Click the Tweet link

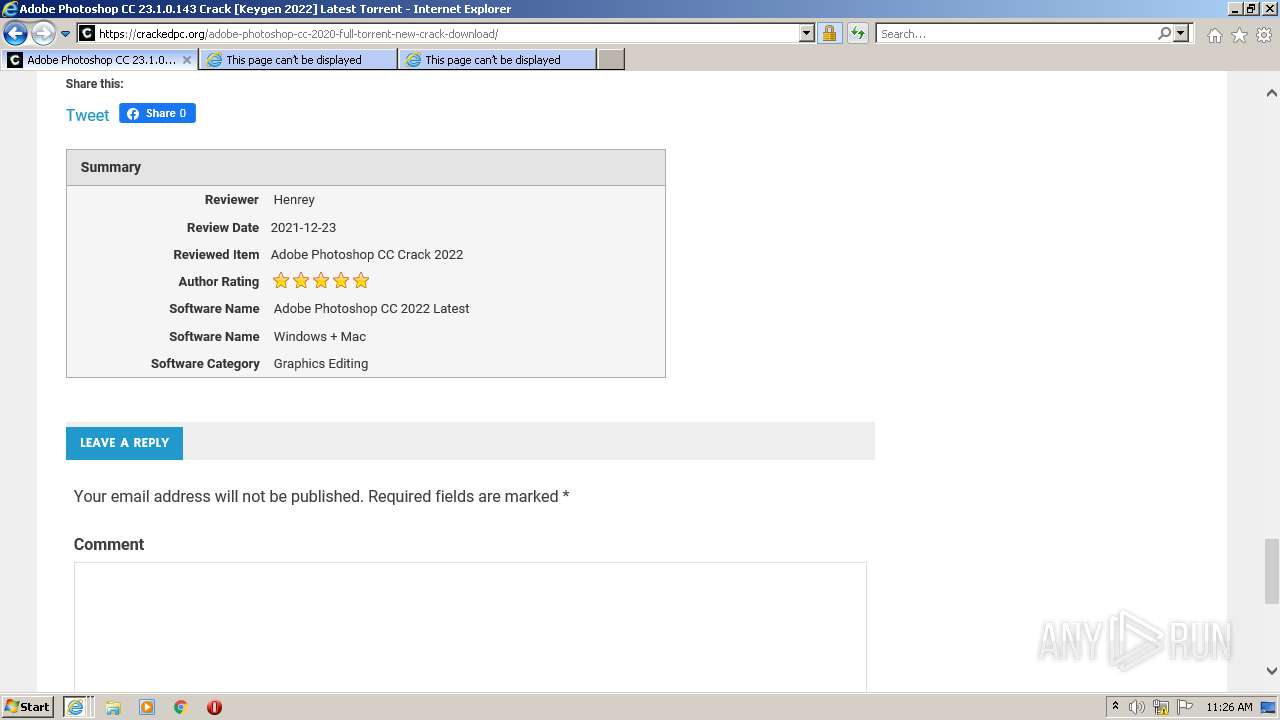pyautogui.click(x=87, y=115)
